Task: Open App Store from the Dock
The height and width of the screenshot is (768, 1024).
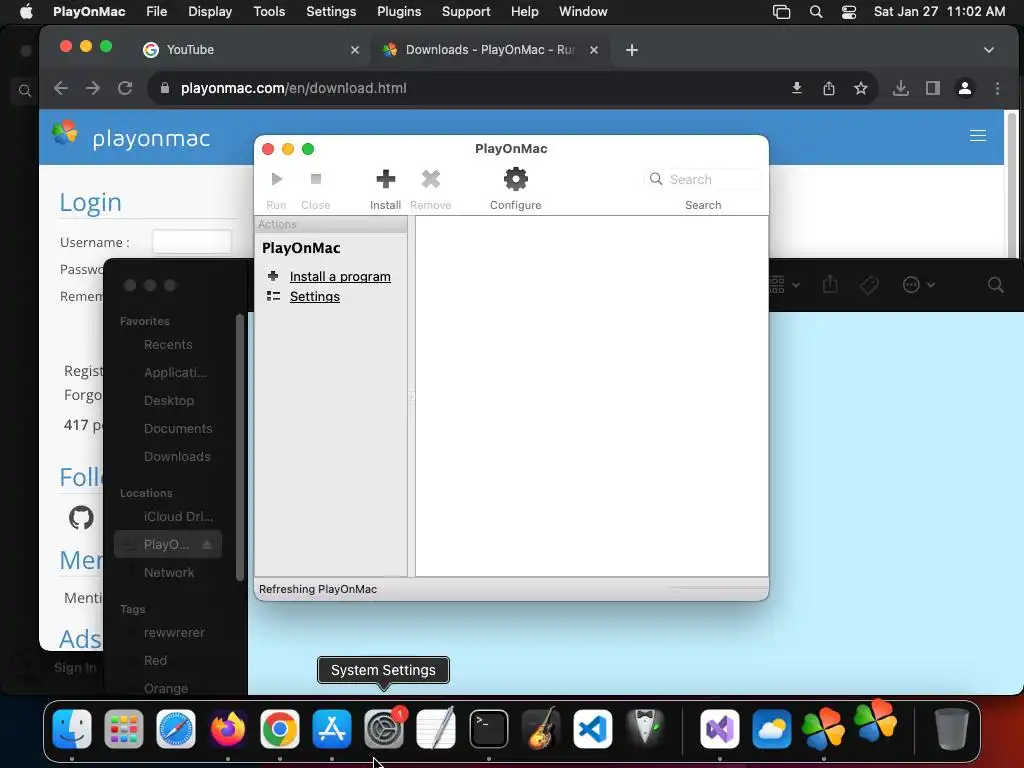Action: pyautogui.click(x=332, y=729)
